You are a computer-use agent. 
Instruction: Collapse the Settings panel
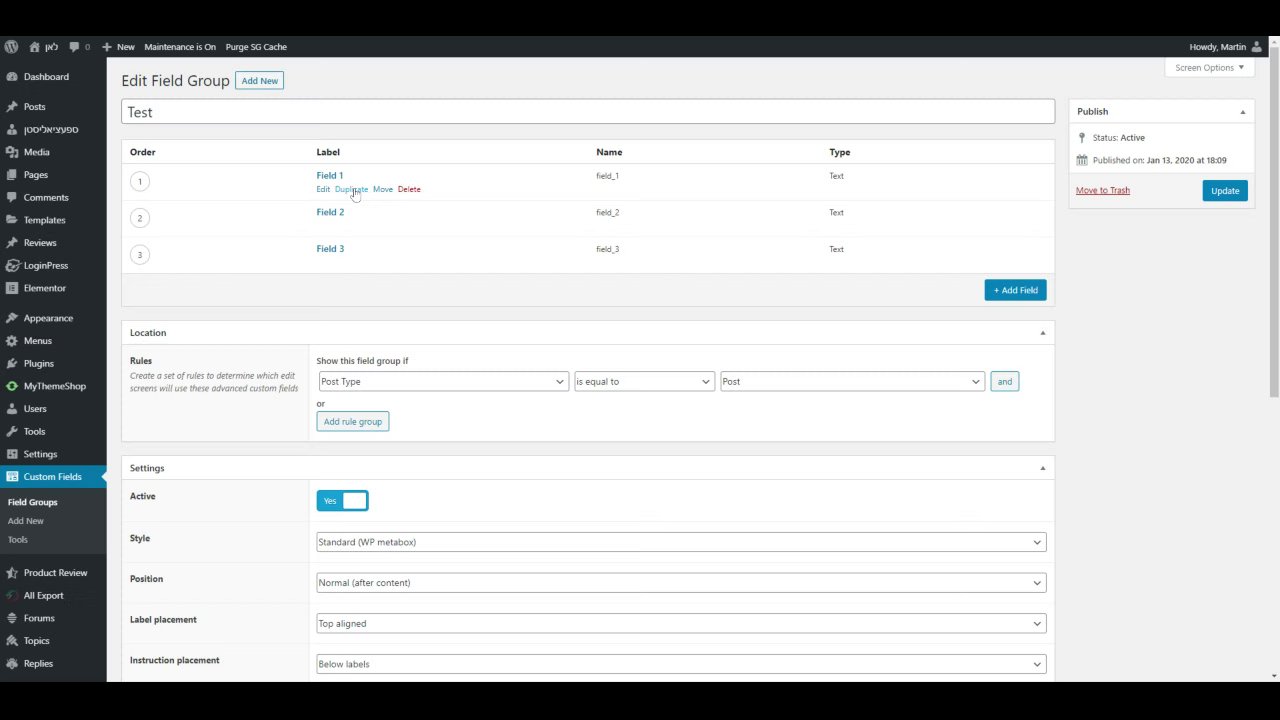click(1042, 468)
